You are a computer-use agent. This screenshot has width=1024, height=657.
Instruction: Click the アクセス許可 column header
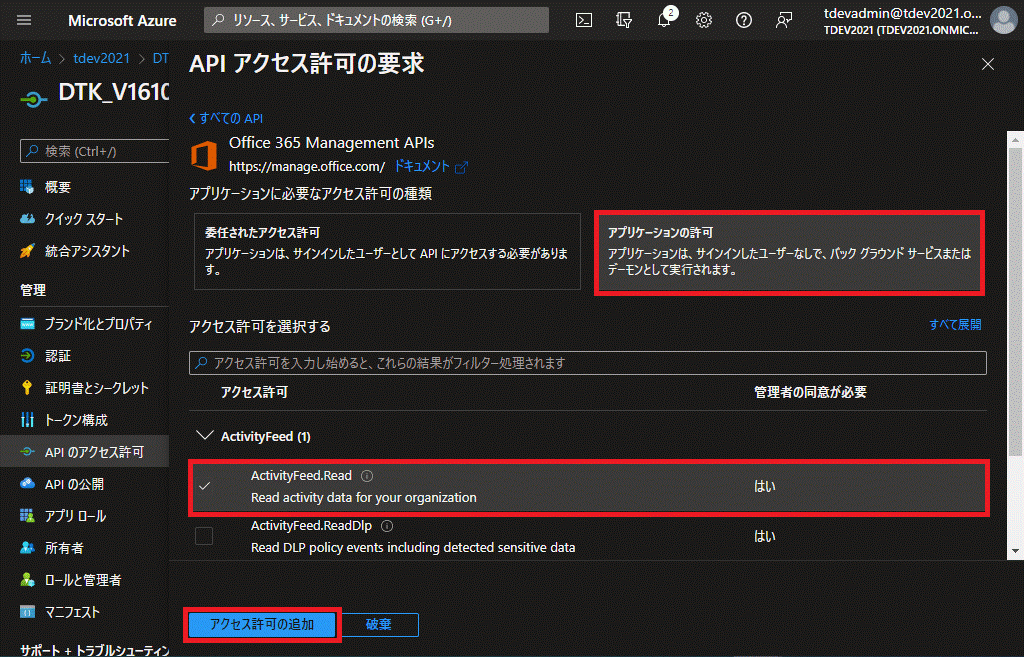(x=254, y=392)
